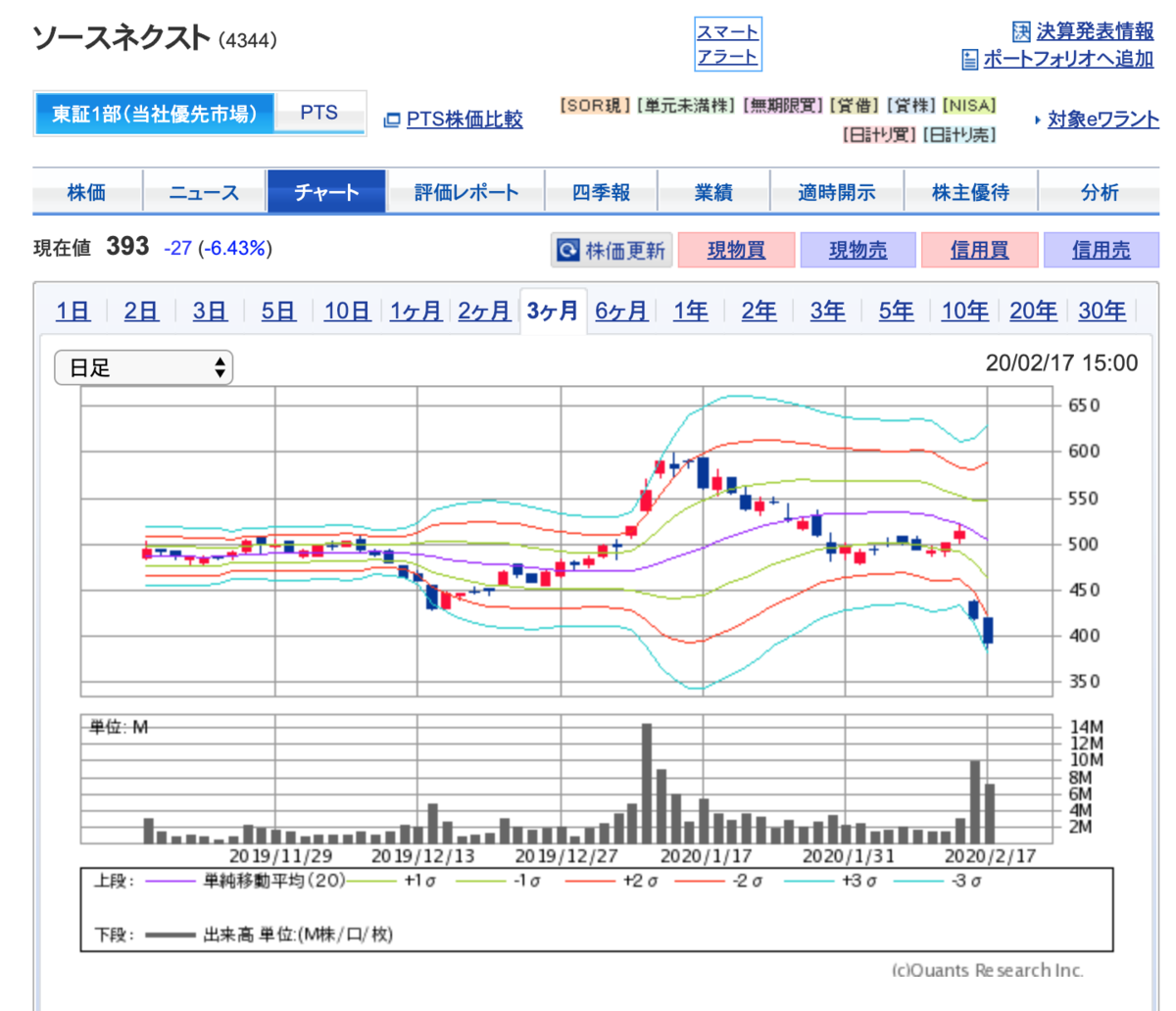
Task: Click the 現物売 button
Action: [x=857, y=251]
